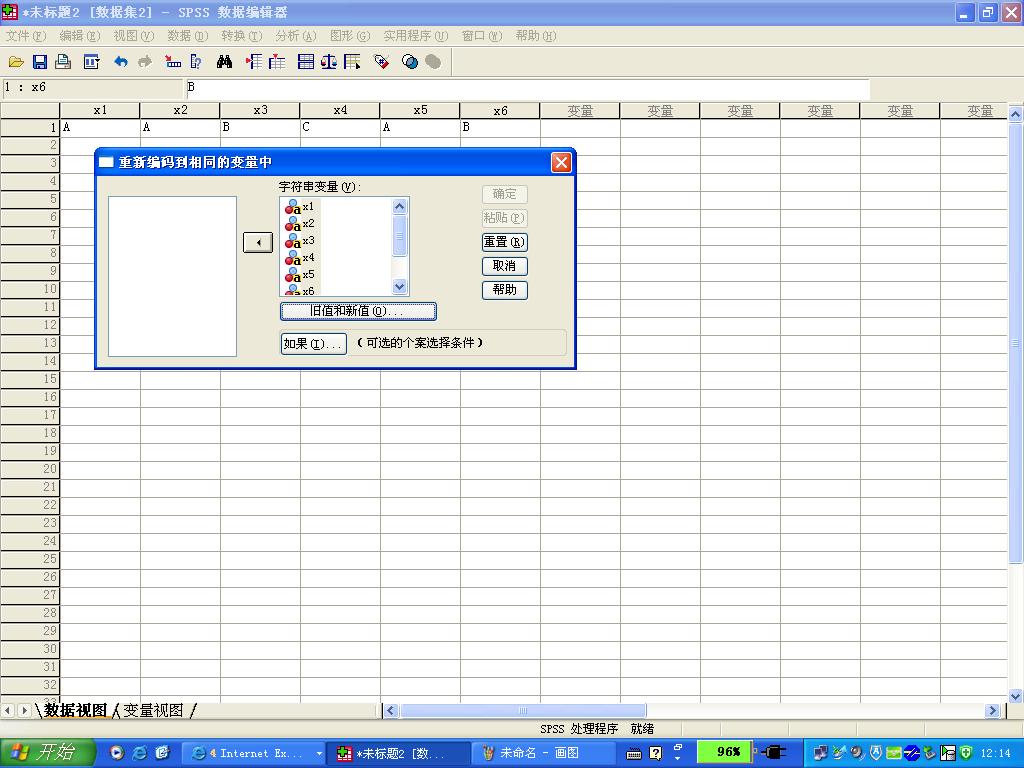
Task: Click the greyed Show All Variables icon
Action: click(433, 62)
